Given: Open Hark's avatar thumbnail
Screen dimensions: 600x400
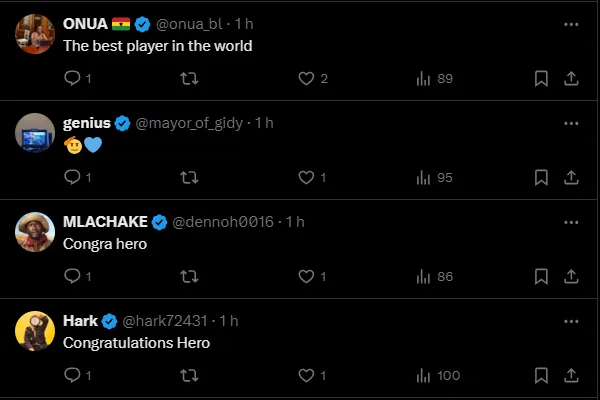Looking at the screenshot, I should [x=35, y=331].
